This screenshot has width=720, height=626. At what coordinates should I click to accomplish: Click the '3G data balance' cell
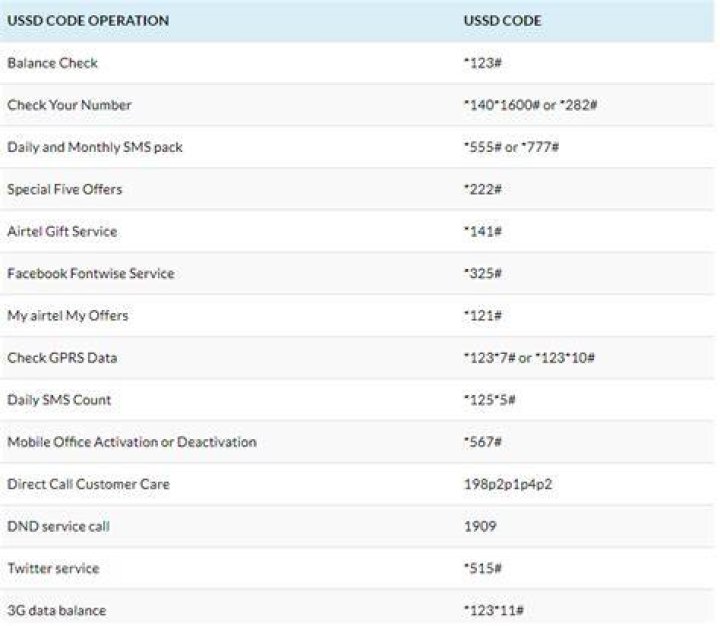click(x=57, y=611)
